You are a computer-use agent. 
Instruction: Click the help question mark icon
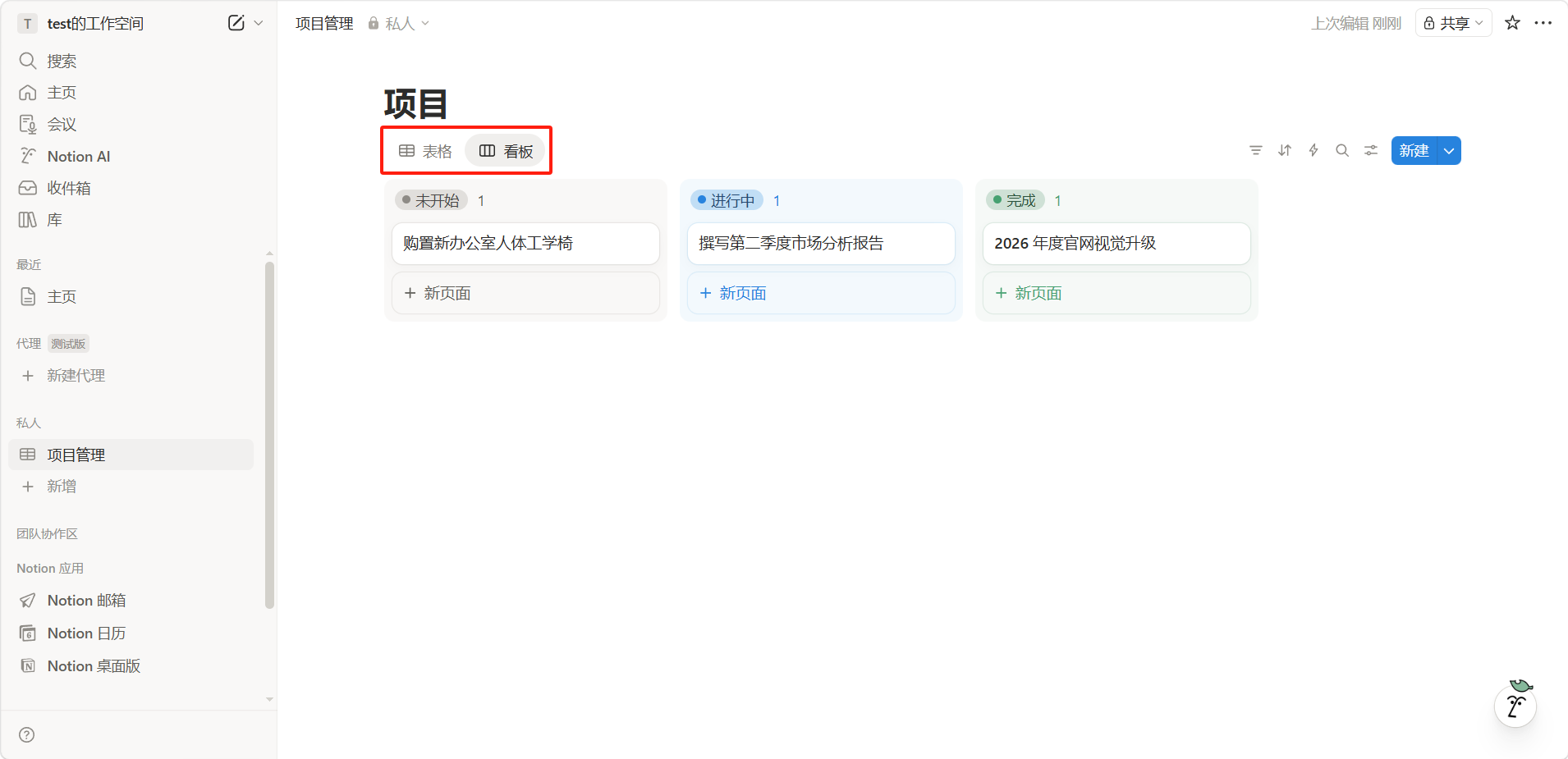[27, 734]
